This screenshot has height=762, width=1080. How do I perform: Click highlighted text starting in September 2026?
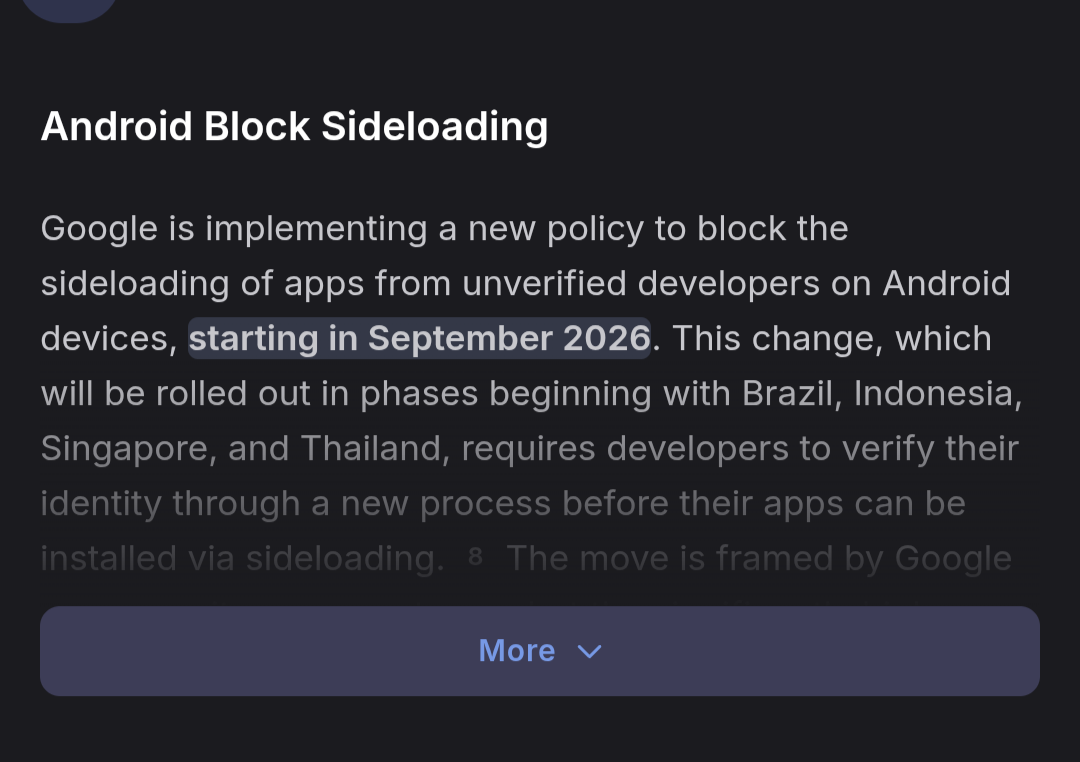419,338
